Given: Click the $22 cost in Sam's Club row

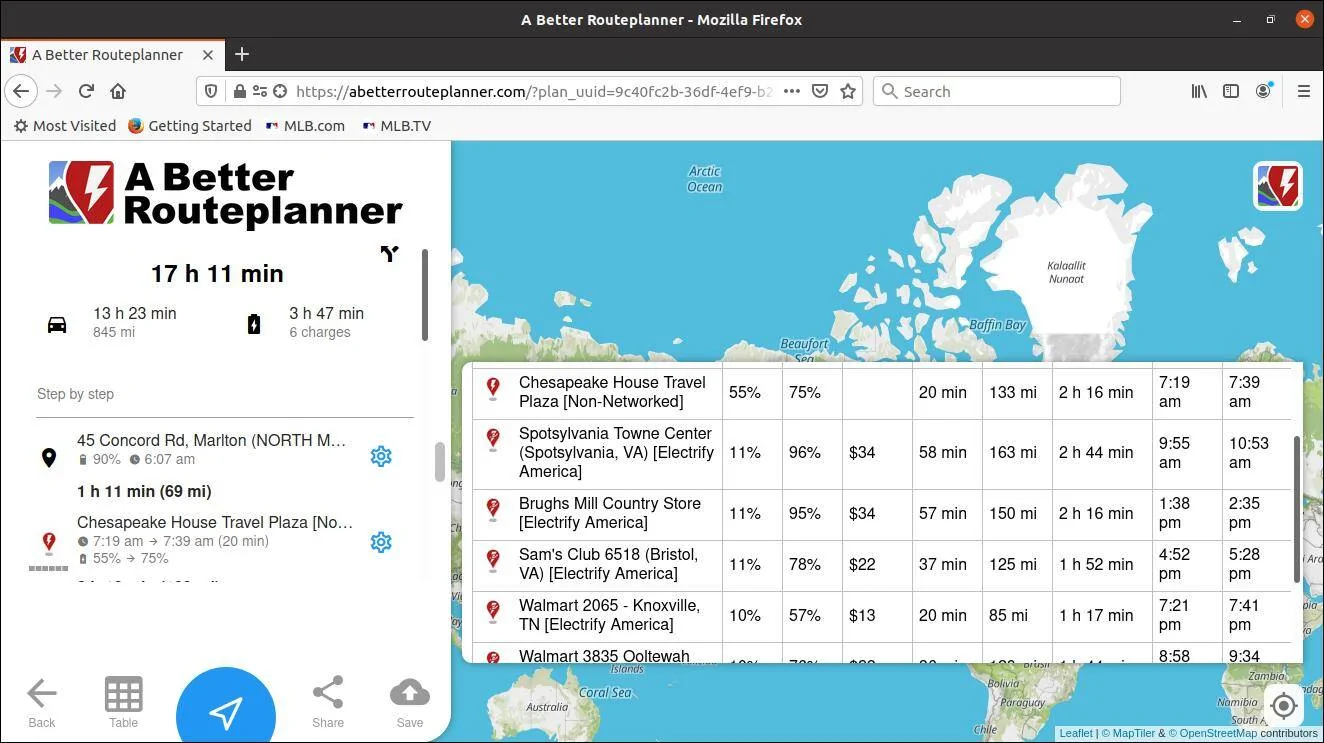Looking at the screenshot, I should pos(862,564).
